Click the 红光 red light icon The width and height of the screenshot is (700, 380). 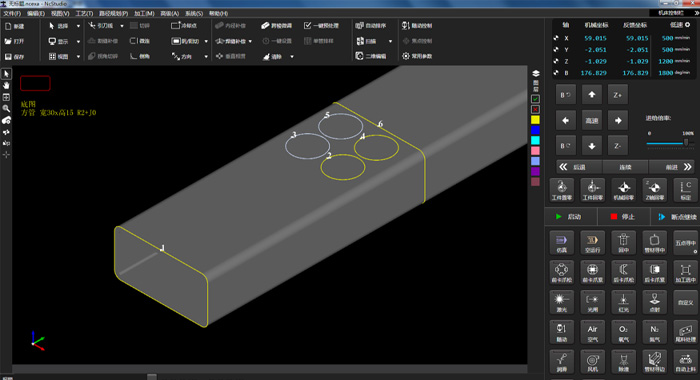pos(623,301)
